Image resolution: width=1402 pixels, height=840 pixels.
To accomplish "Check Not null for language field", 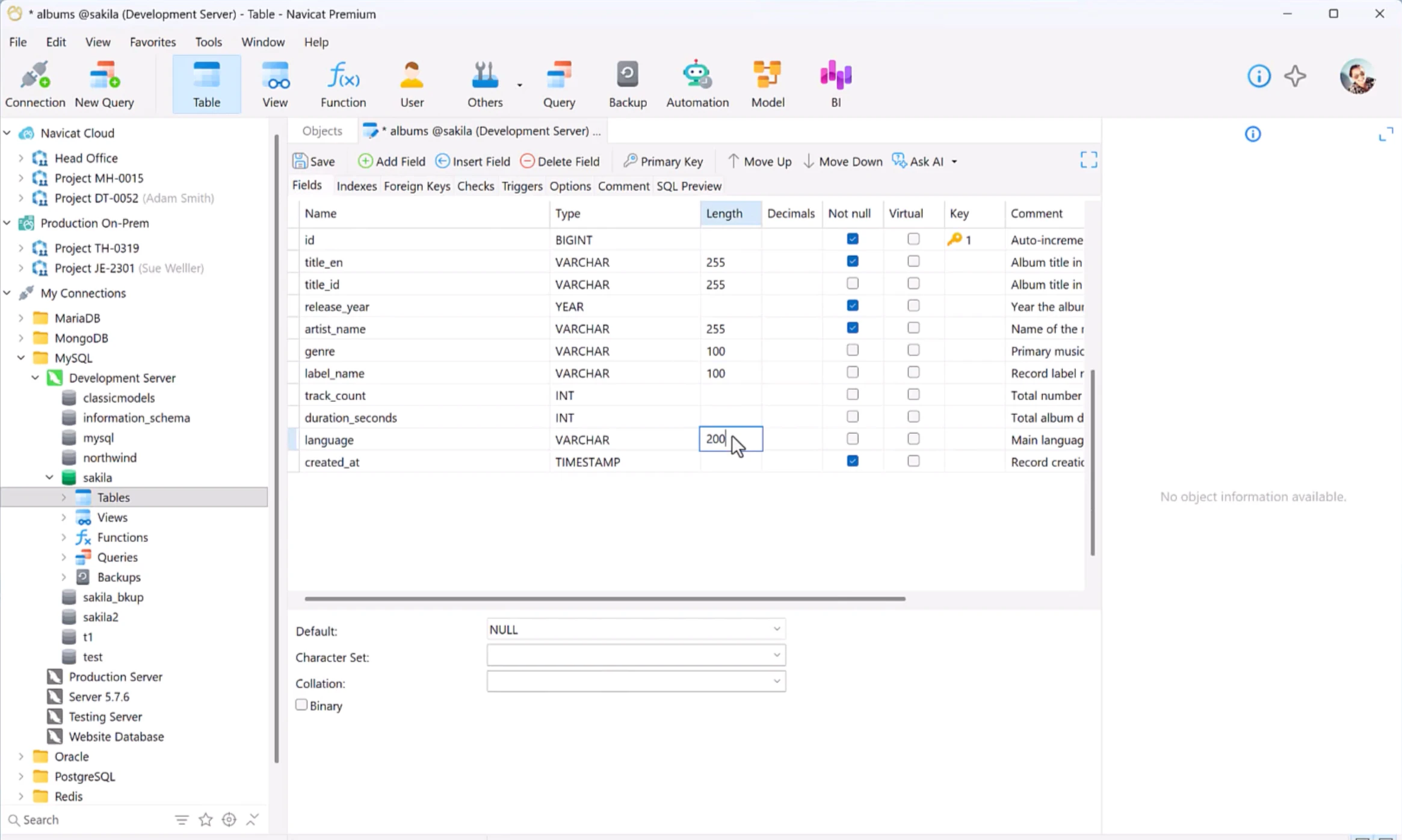I will click(x=852, y=439).
